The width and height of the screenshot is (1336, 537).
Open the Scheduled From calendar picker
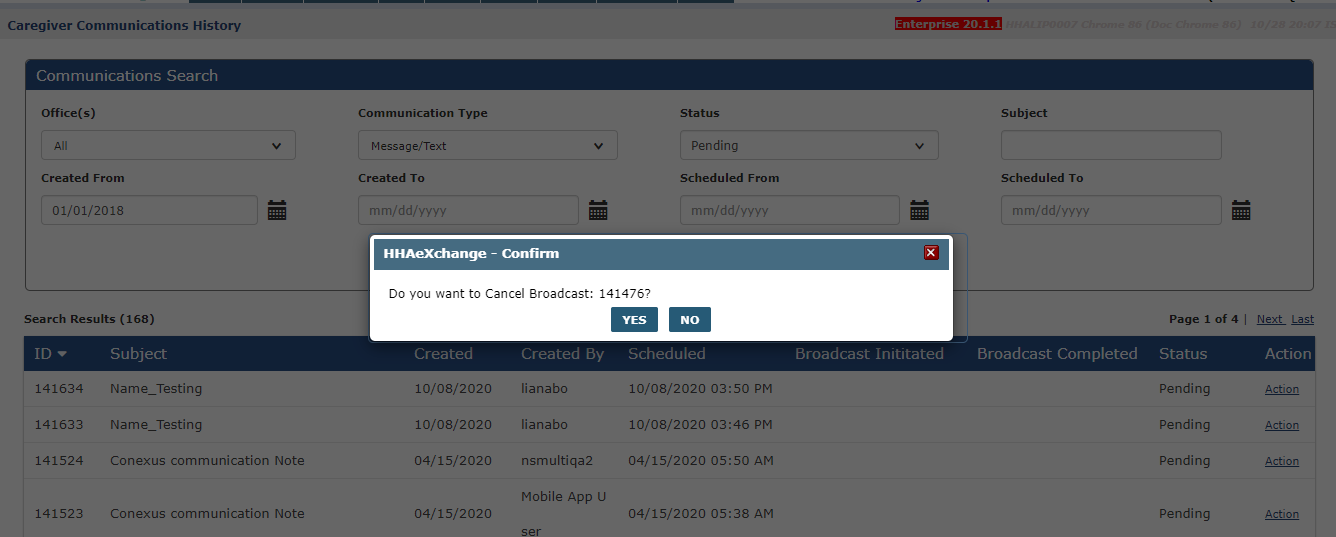(919, 210)
